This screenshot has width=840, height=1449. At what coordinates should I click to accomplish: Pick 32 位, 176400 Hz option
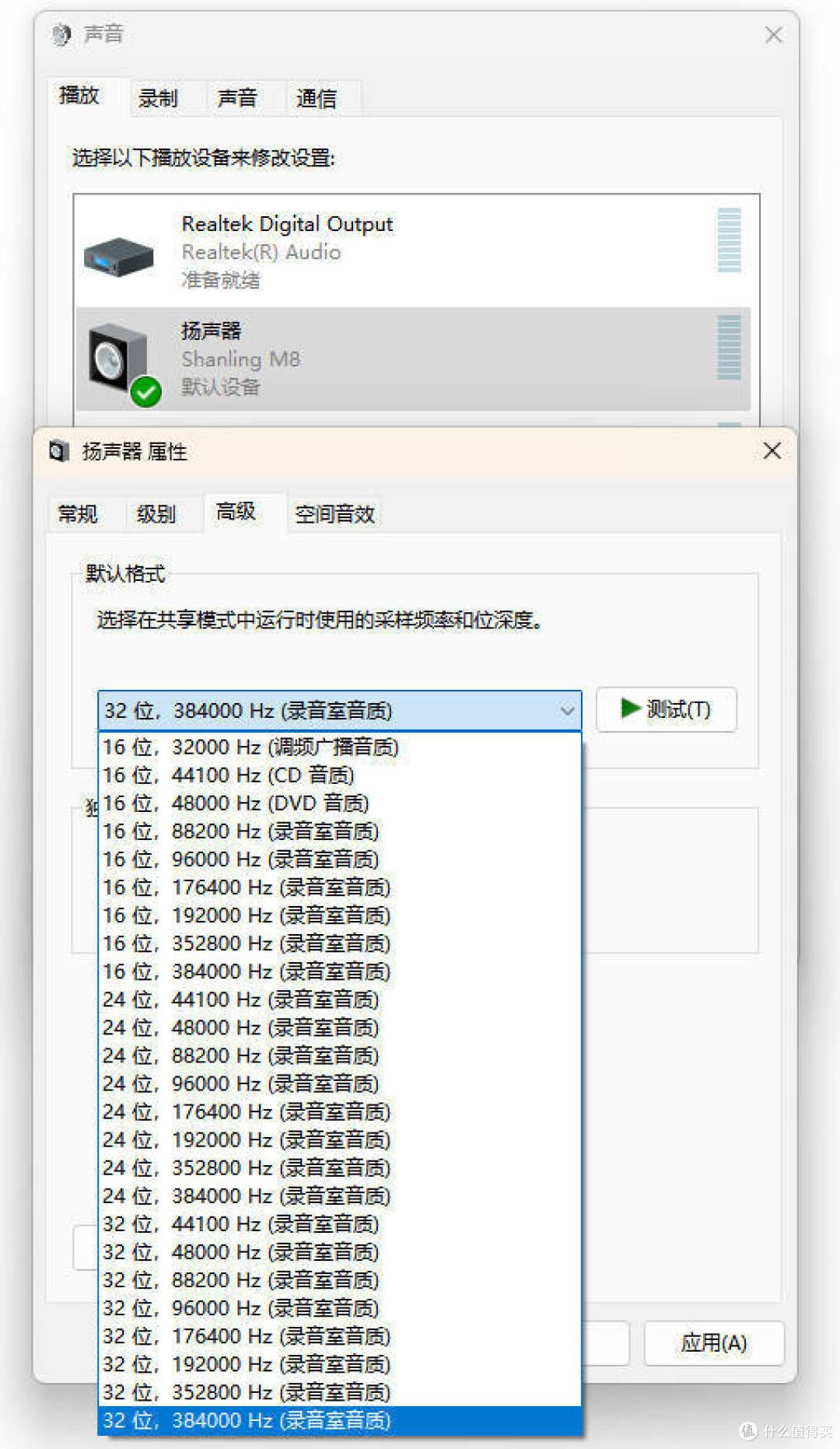pos(340,1335)
